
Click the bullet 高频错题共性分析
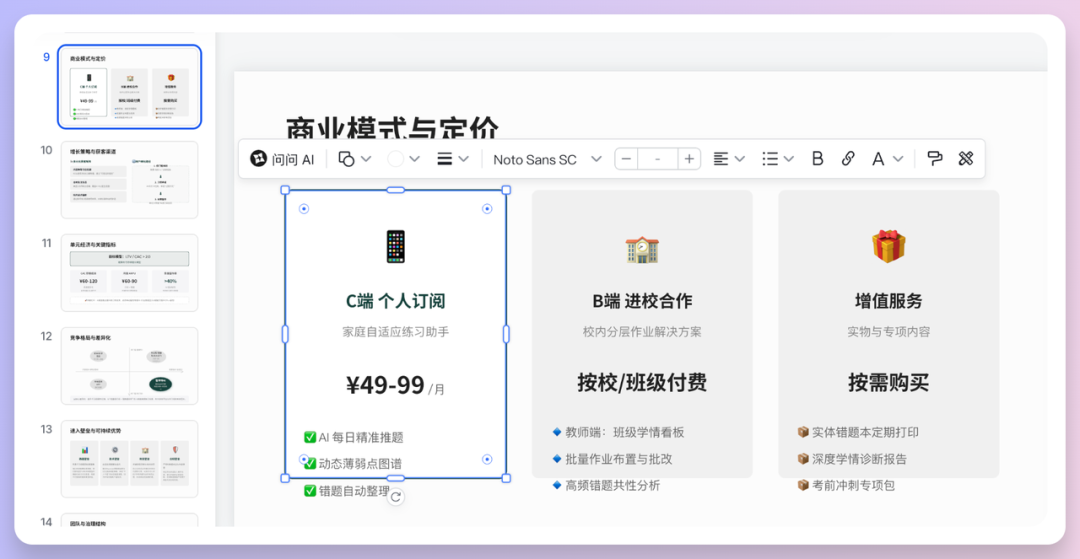(x=605, y=485)
